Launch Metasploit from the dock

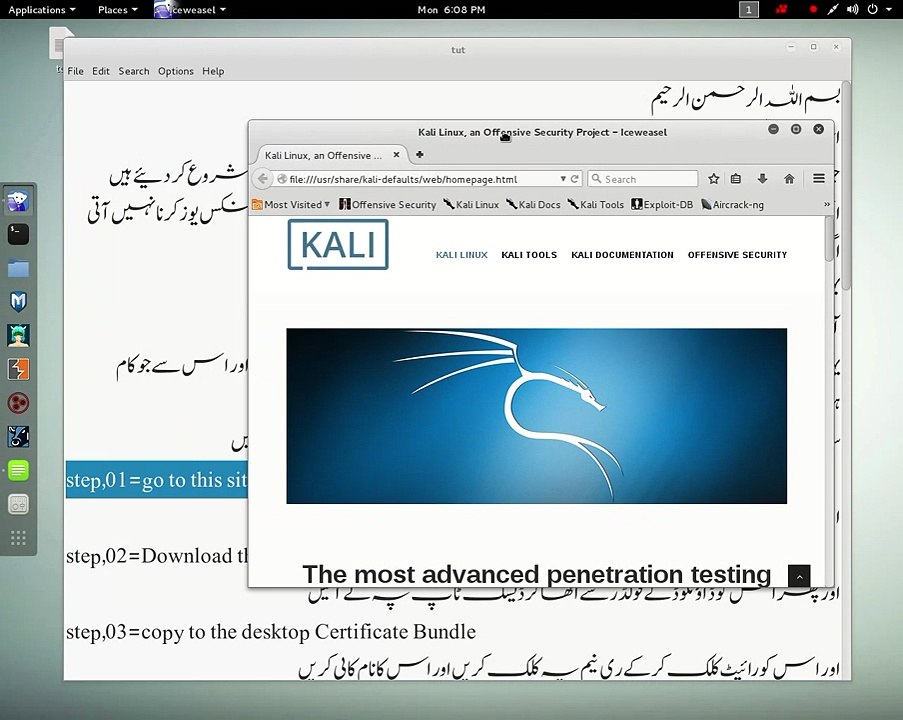click(x=18, y=301)
